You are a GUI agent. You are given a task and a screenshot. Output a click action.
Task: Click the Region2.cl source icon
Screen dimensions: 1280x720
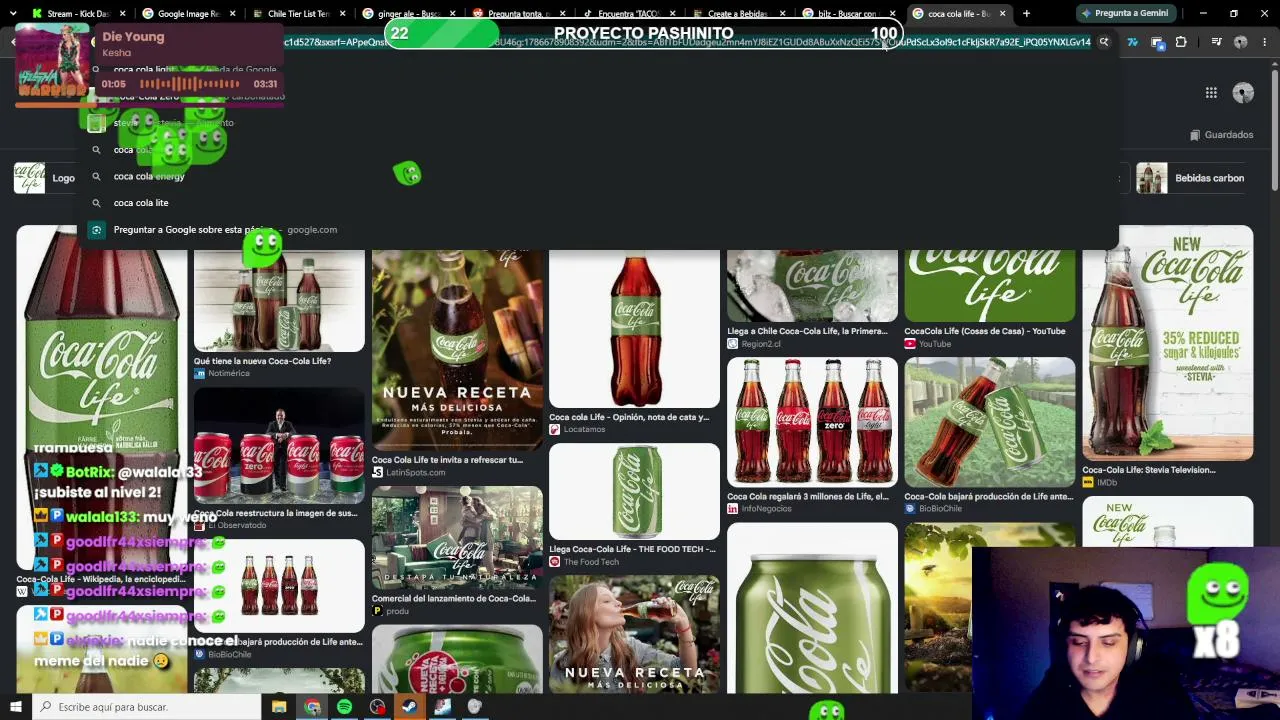[x=733, y=344]
